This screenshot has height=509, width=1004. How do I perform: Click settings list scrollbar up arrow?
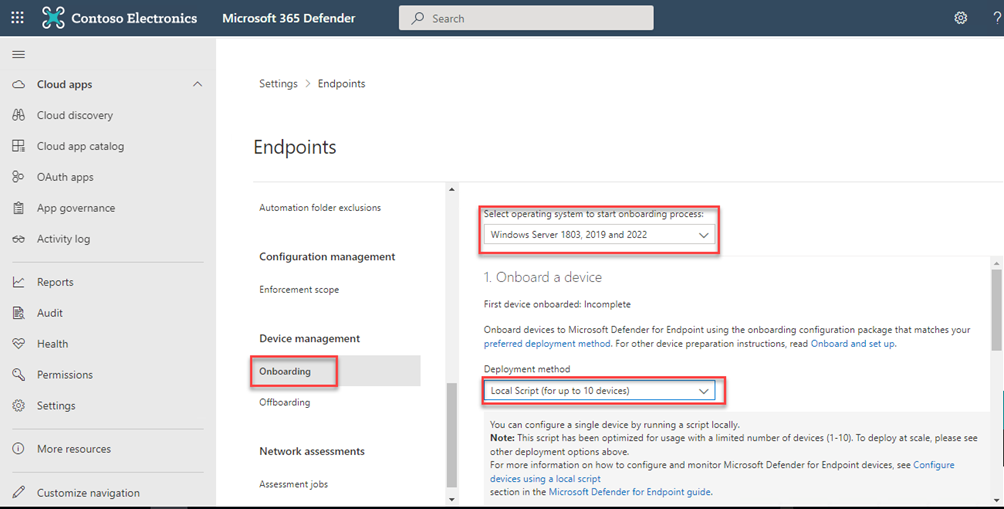pyautogui.click(x=452, y=190)
